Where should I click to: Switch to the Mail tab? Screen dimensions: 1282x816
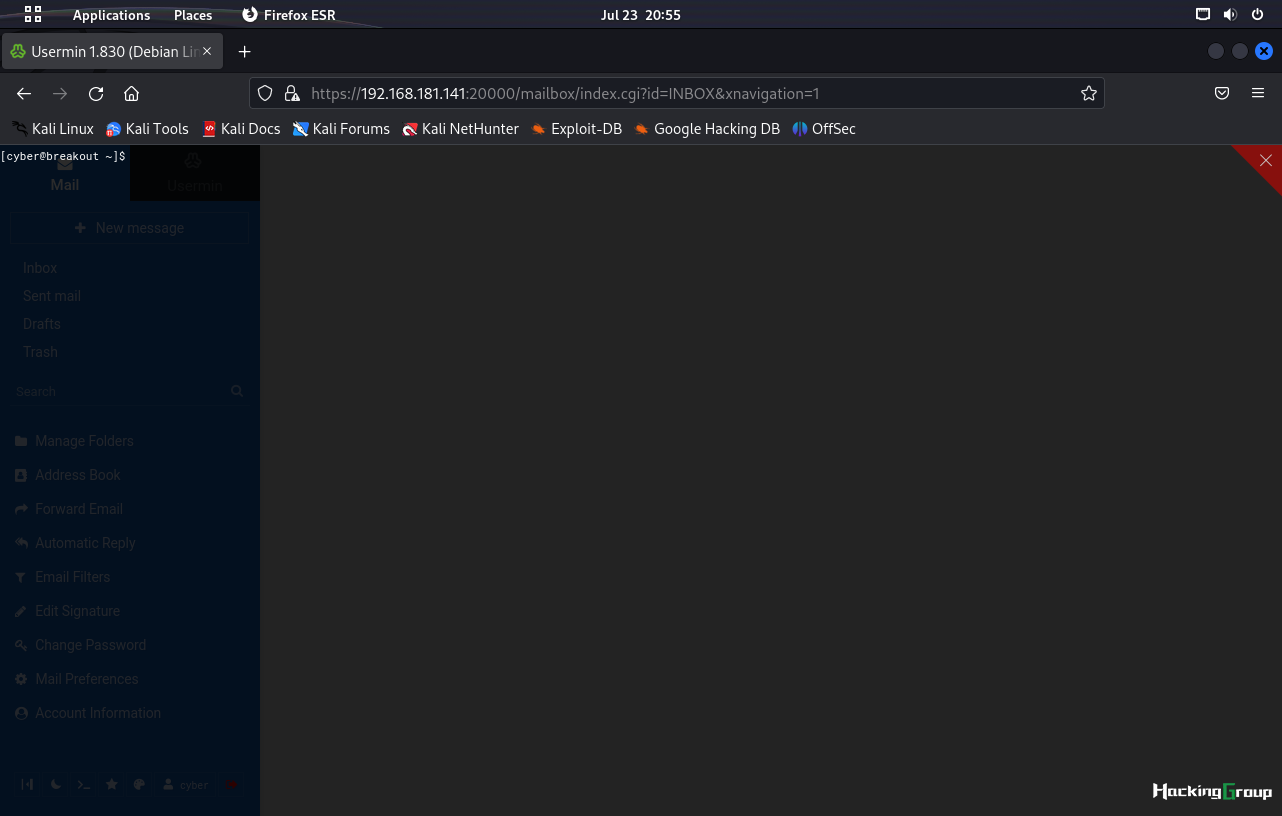click(x=65, y=174)
